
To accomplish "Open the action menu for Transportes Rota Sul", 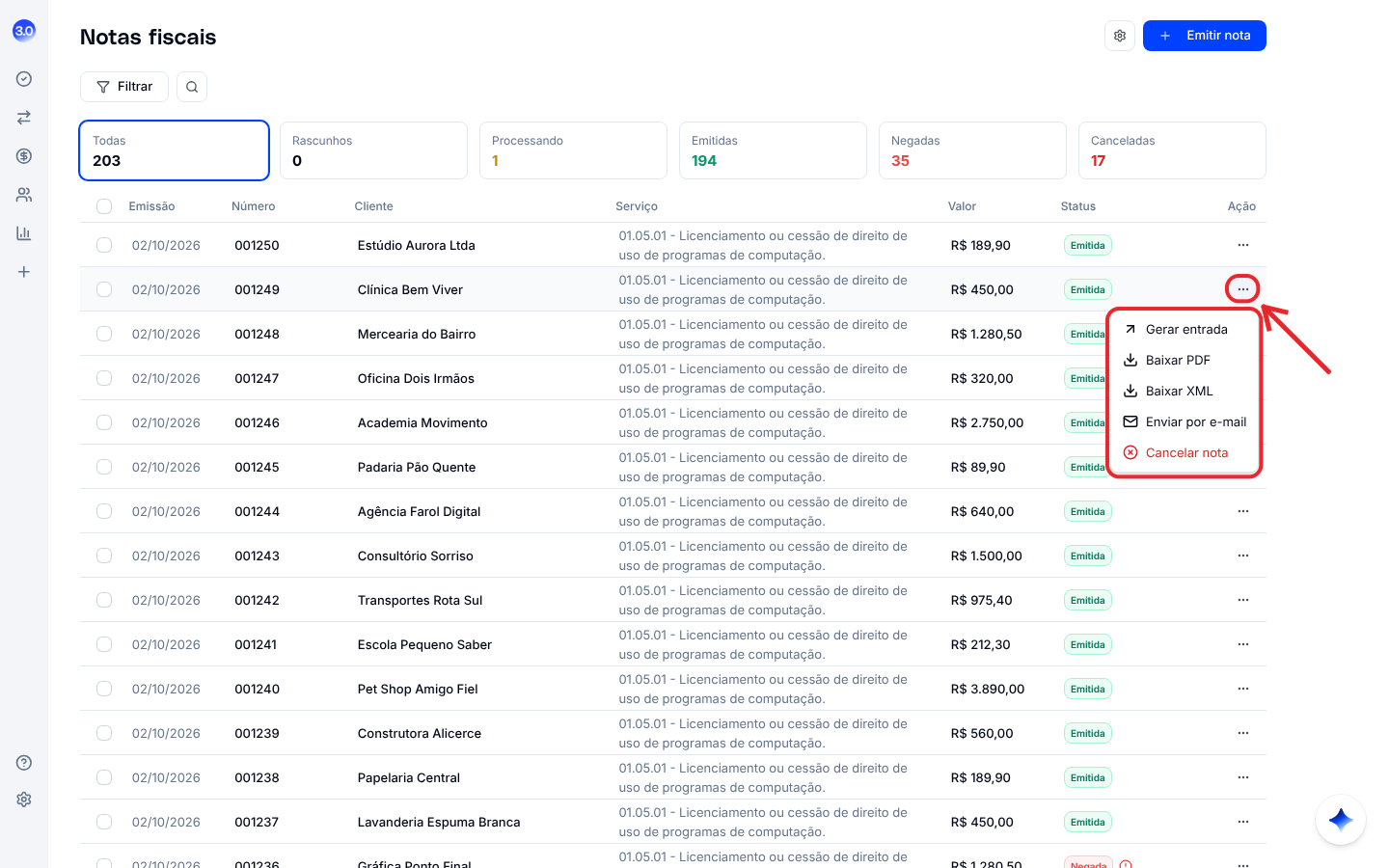I will point(1243,600).
